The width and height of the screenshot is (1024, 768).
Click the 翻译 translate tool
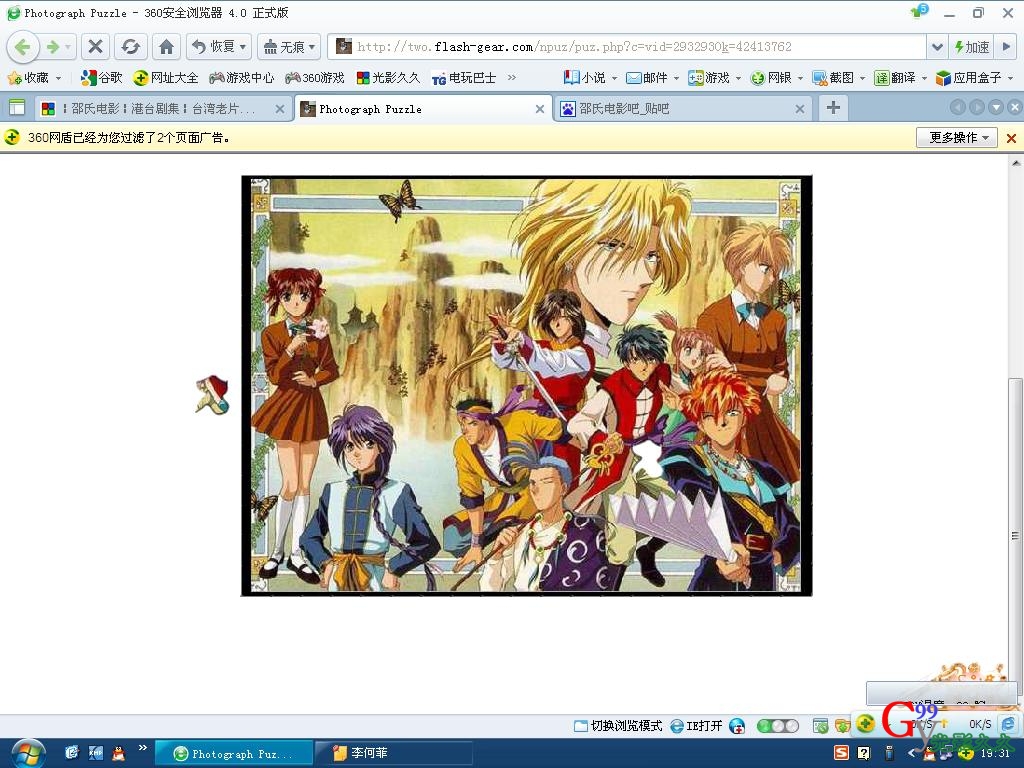point(895,78)
